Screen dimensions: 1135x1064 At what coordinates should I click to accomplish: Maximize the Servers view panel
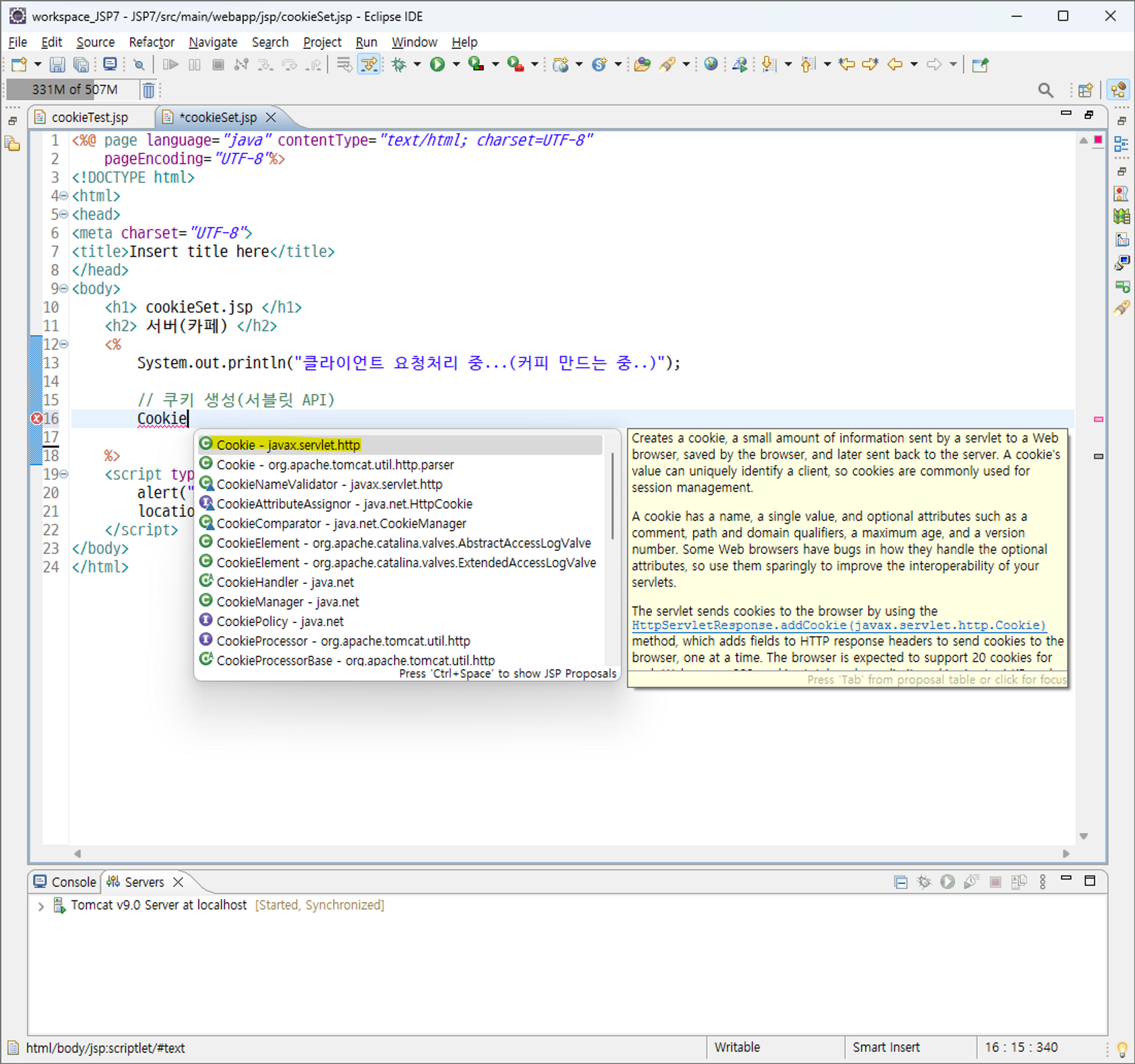[x=1090, y=881]
